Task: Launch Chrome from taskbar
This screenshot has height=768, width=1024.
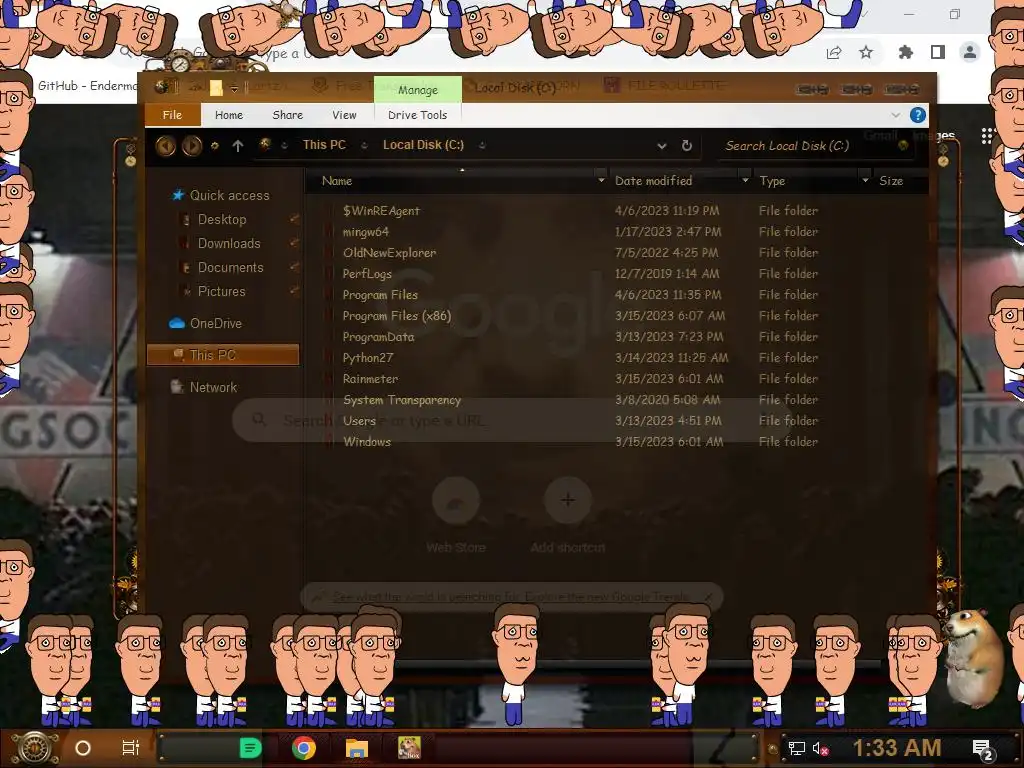Action: pyautogui.click(x=304, y=748)
